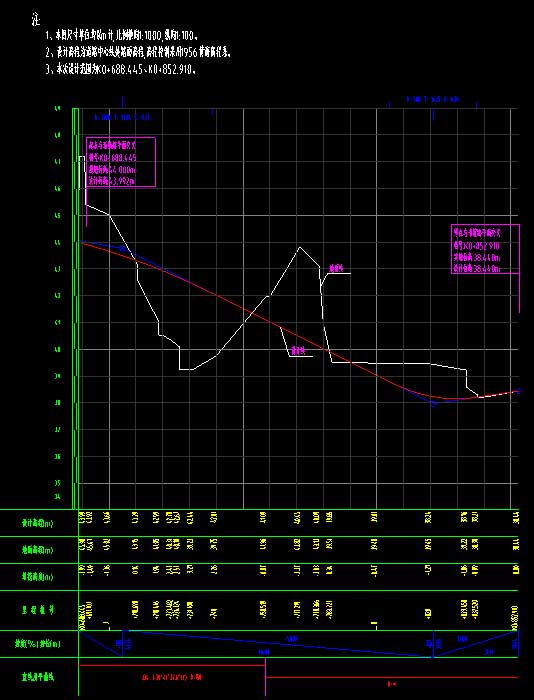
Task: Select the lower magenta leader label below the red line
Action: click(x=298, y=351)
